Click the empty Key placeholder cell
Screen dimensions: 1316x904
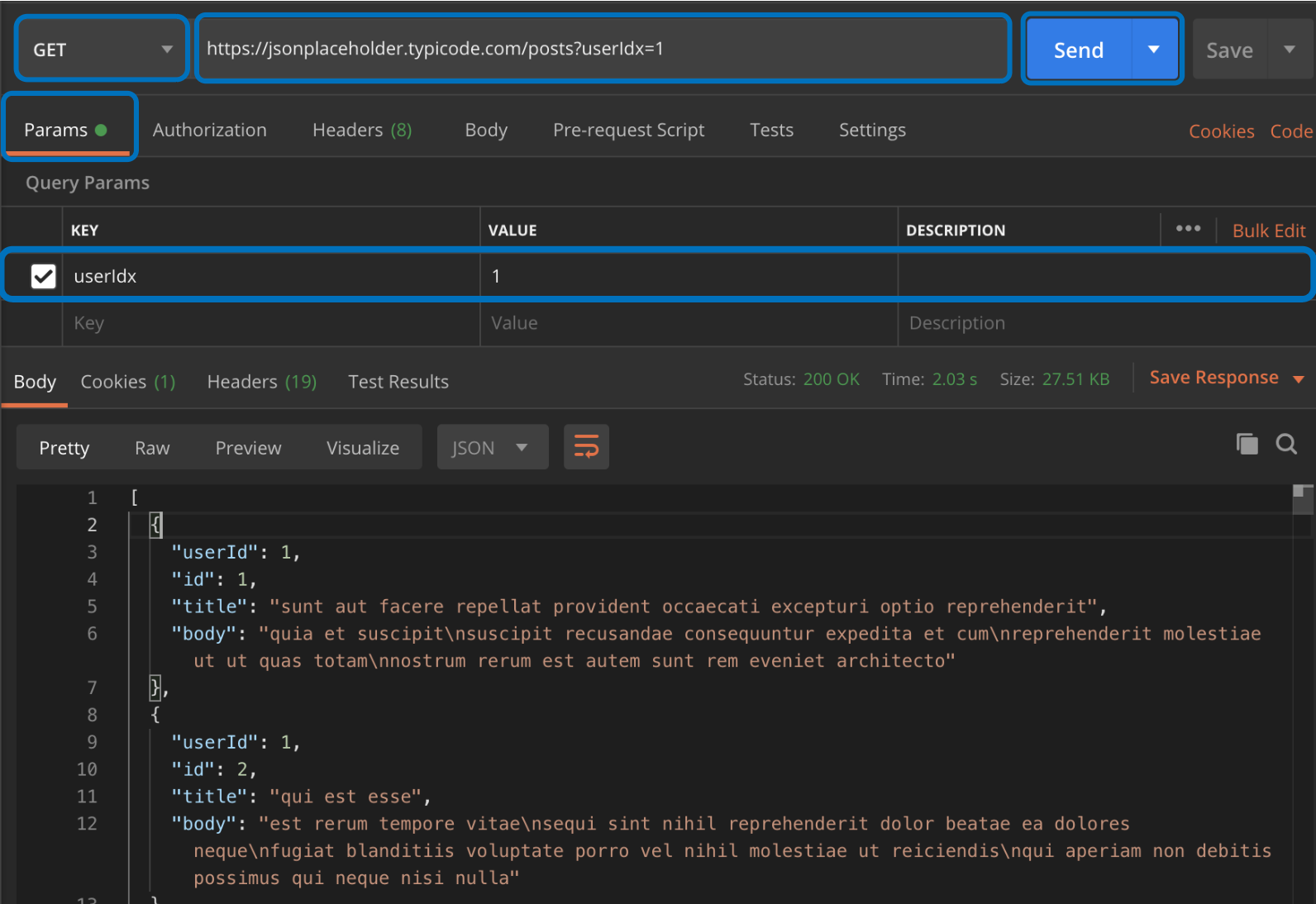(271, 323)
